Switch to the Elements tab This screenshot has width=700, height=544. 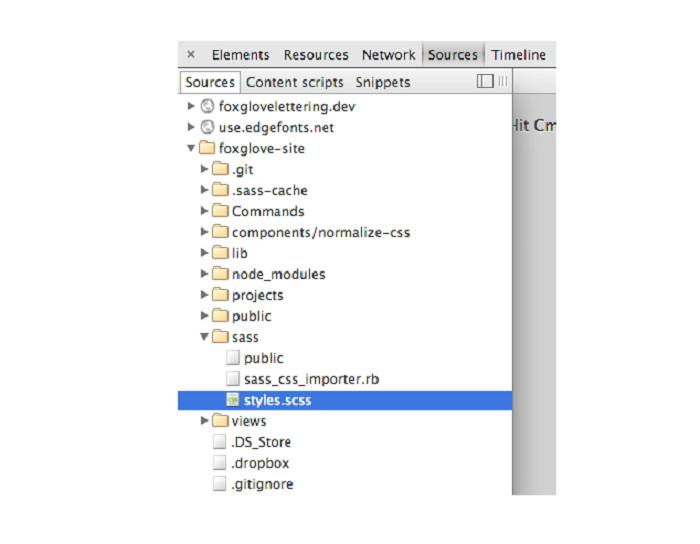coord(240,55)
